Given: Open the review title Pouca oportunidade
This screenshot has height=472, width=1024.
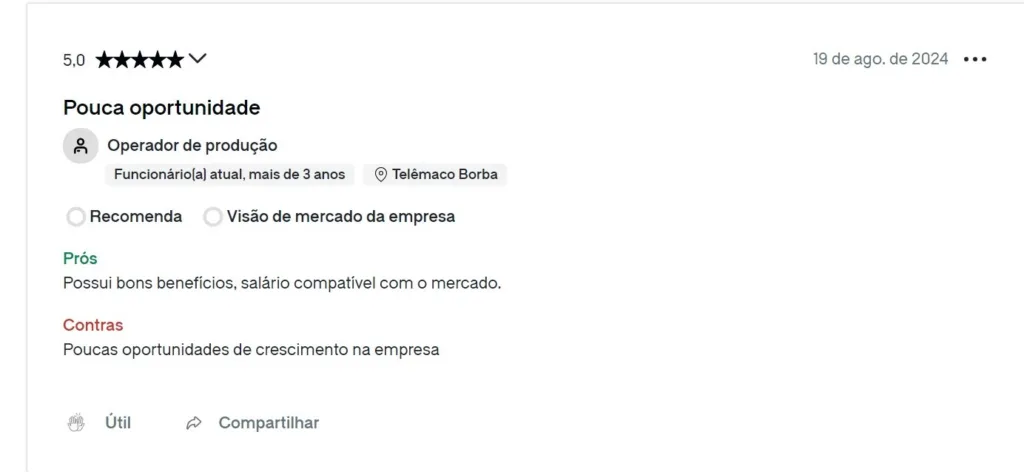Looking at the screenshot, I should (x=161, y=108).
